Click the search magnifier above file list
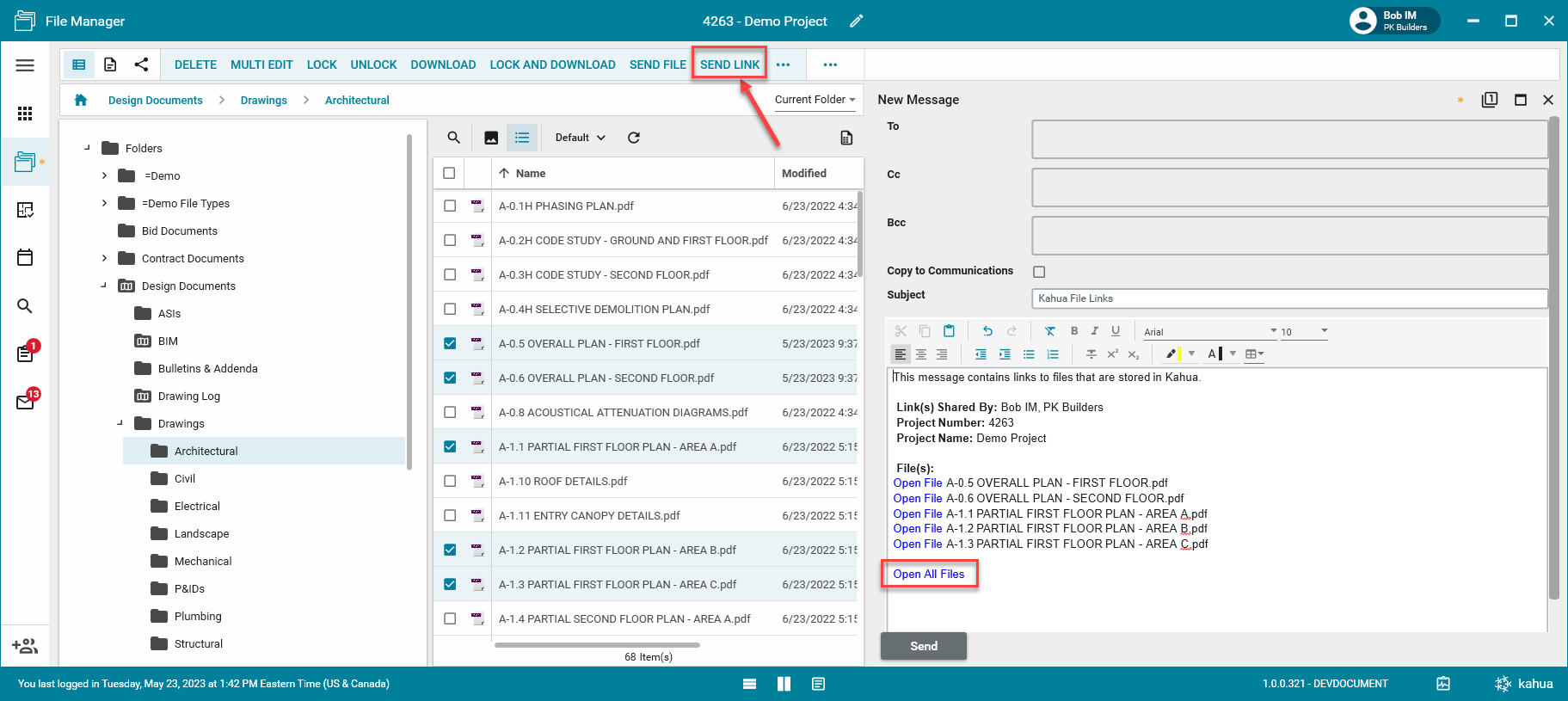 tap(454, 138)
